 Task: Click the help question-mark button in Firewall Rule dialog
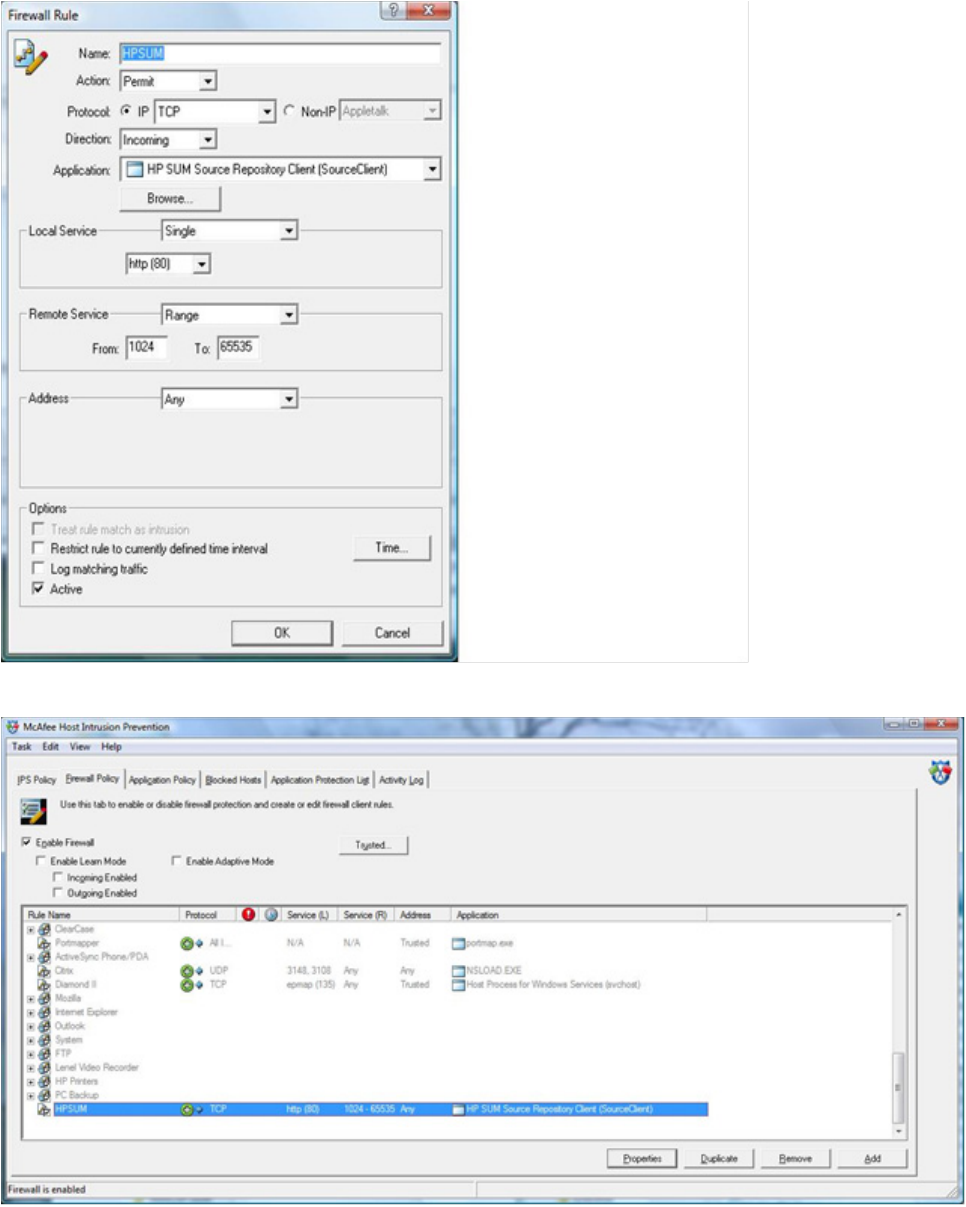coord(392,11)
